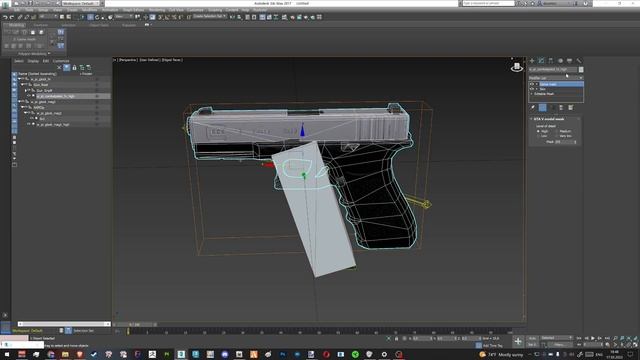This screenshot has width=640, height=360.
Task: Open the Modifier List dropdown
Action: coord(556,78)
